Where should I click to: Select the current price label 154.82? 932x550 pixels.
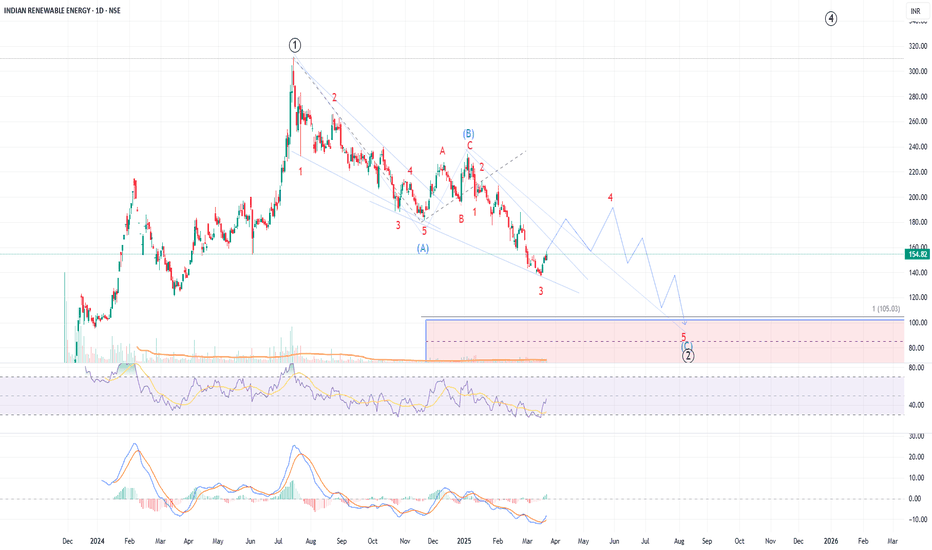pyautogui.click(x=917, y=254)
